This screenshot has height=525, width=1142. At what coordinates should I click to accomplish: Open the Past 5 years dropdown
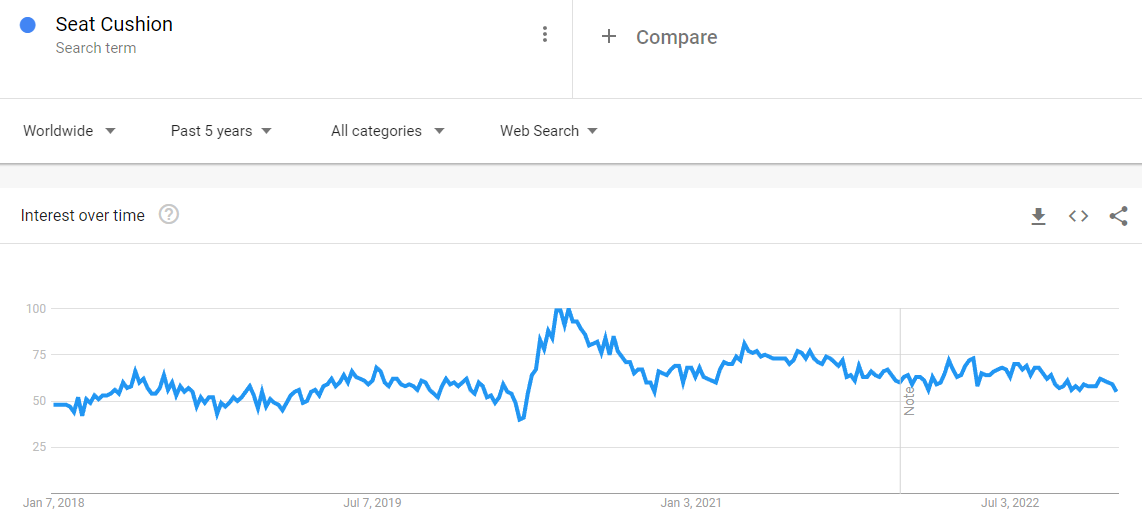pyautogui.click(x=221, y=131)
